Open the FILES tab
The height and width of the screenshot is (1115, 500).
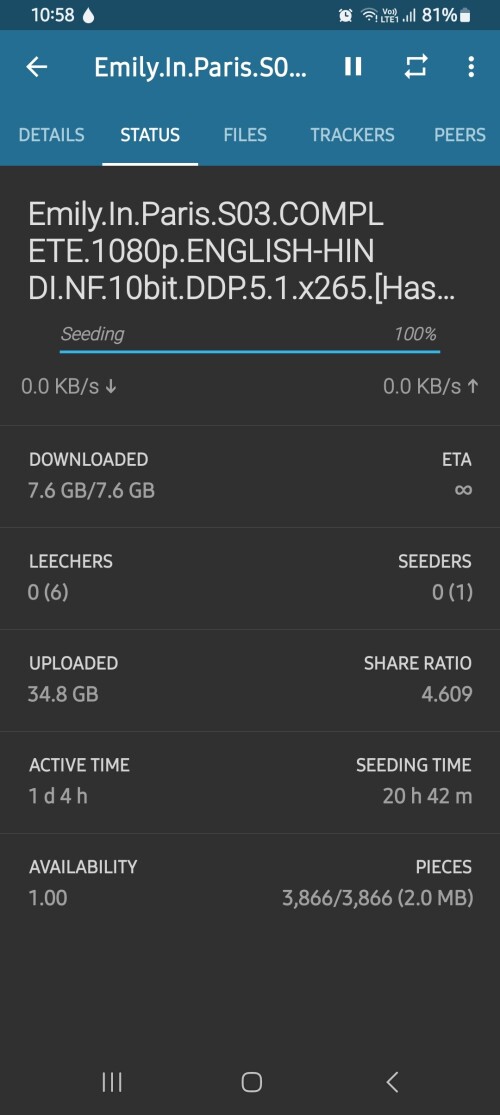coord(245,135)
